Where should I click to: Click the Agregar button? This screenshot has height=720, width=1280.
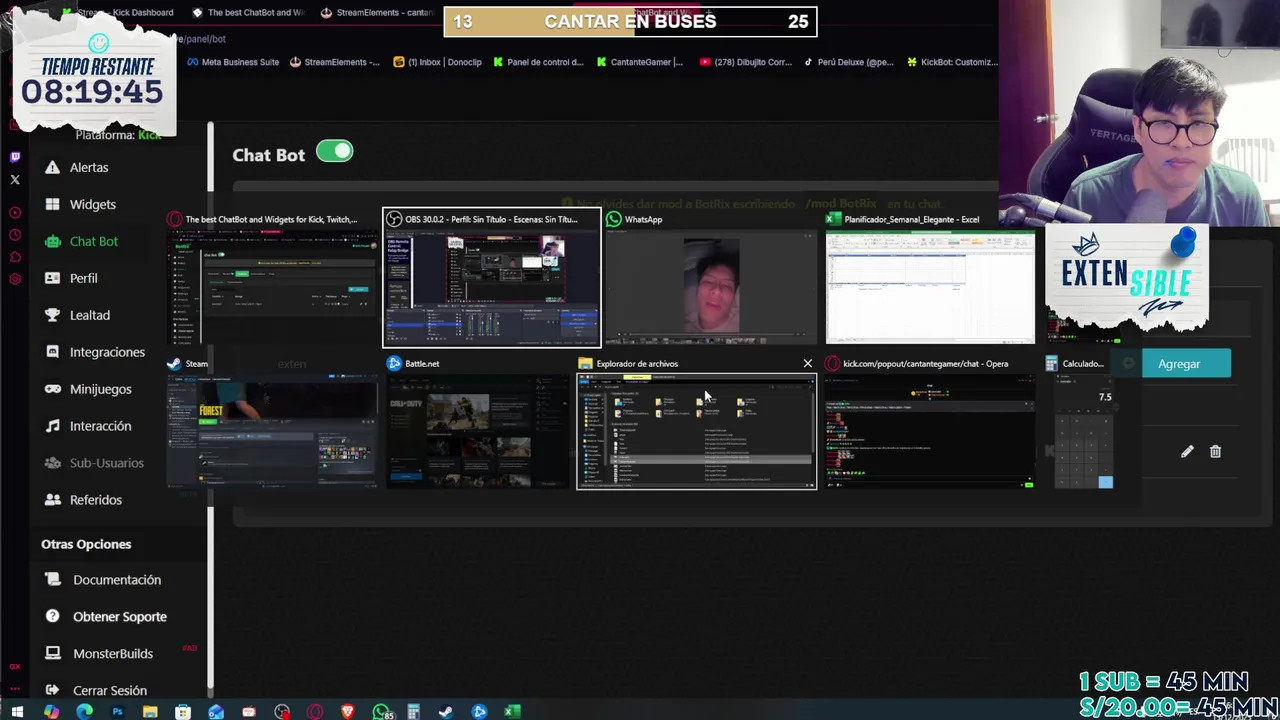tap(1186, 364)
